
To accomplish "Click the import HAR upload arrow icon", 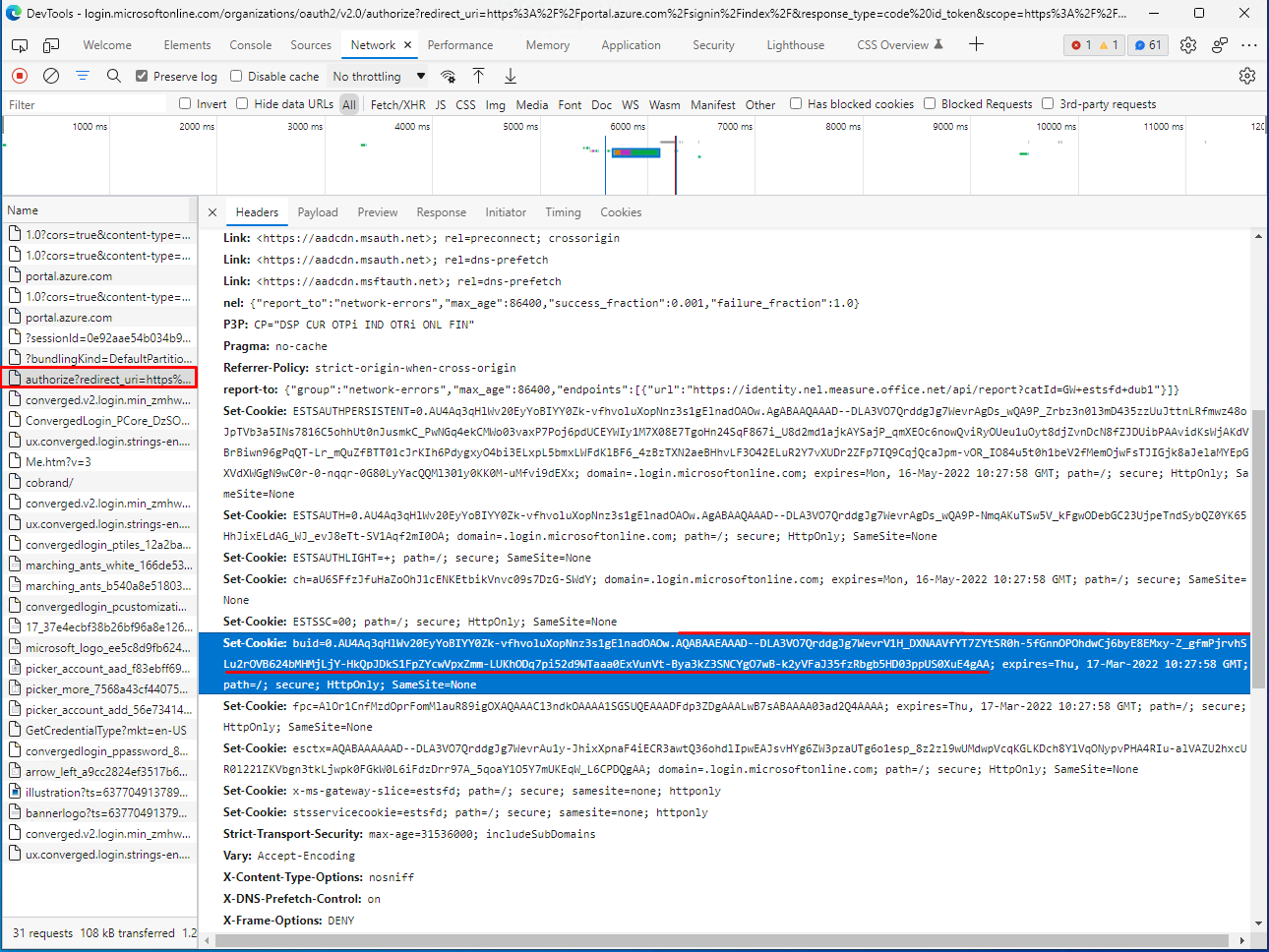I will [479, 76].
